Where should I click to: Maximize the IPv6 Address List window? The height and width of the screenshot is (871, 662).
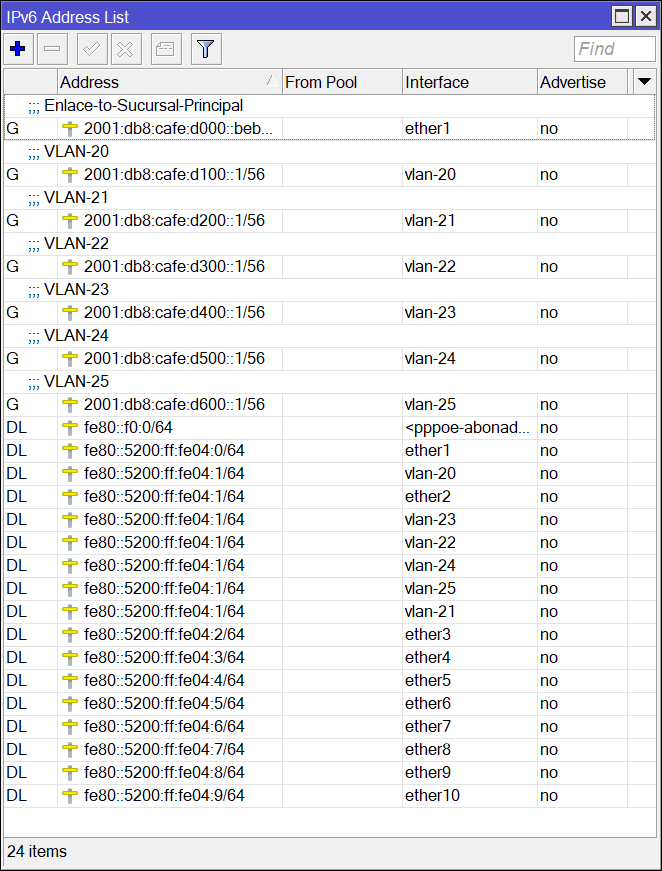click(622, 16)
